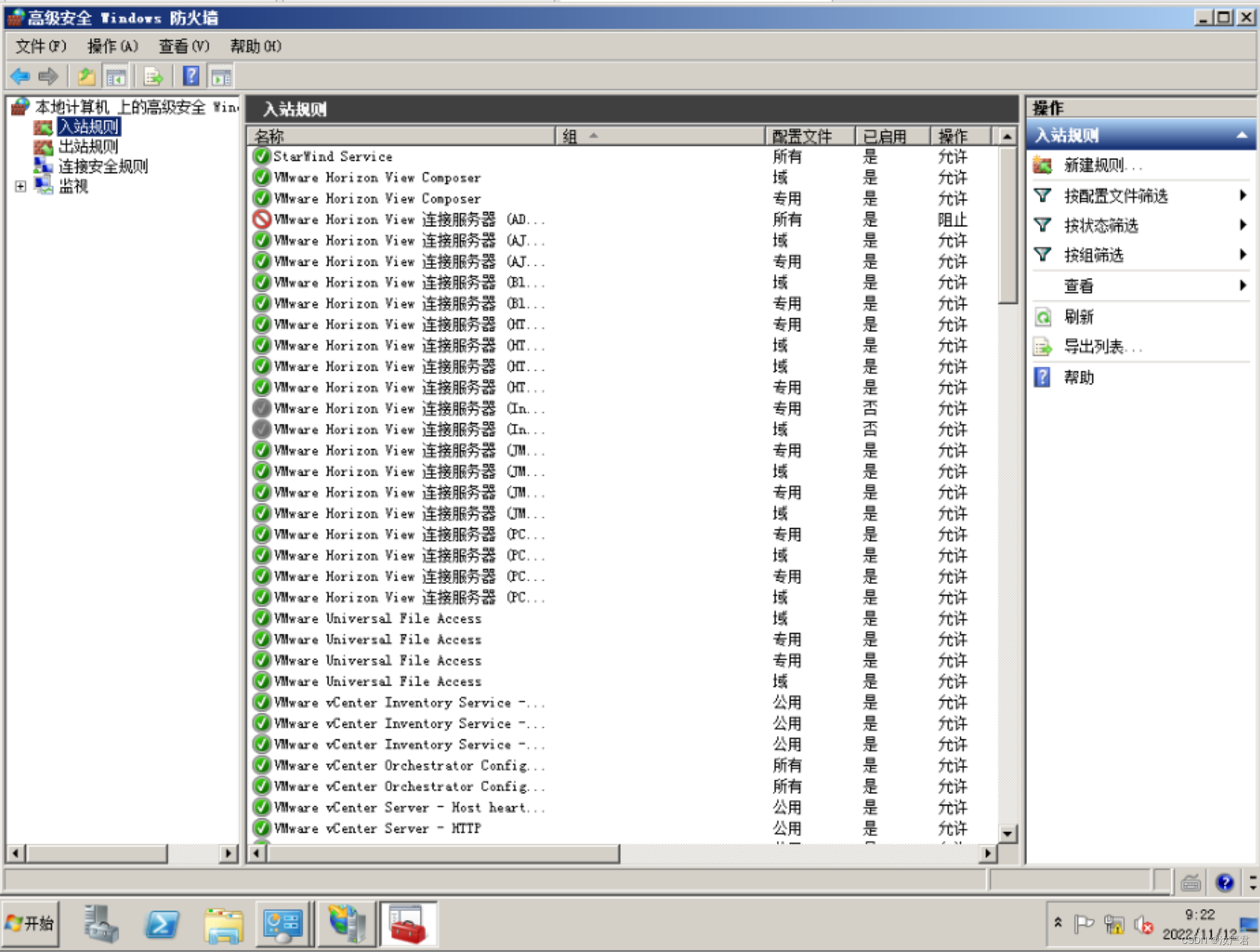Sort by the 操作 column header
The height and width of the screenshot is (952, 1260).
[x=960, y=136]
